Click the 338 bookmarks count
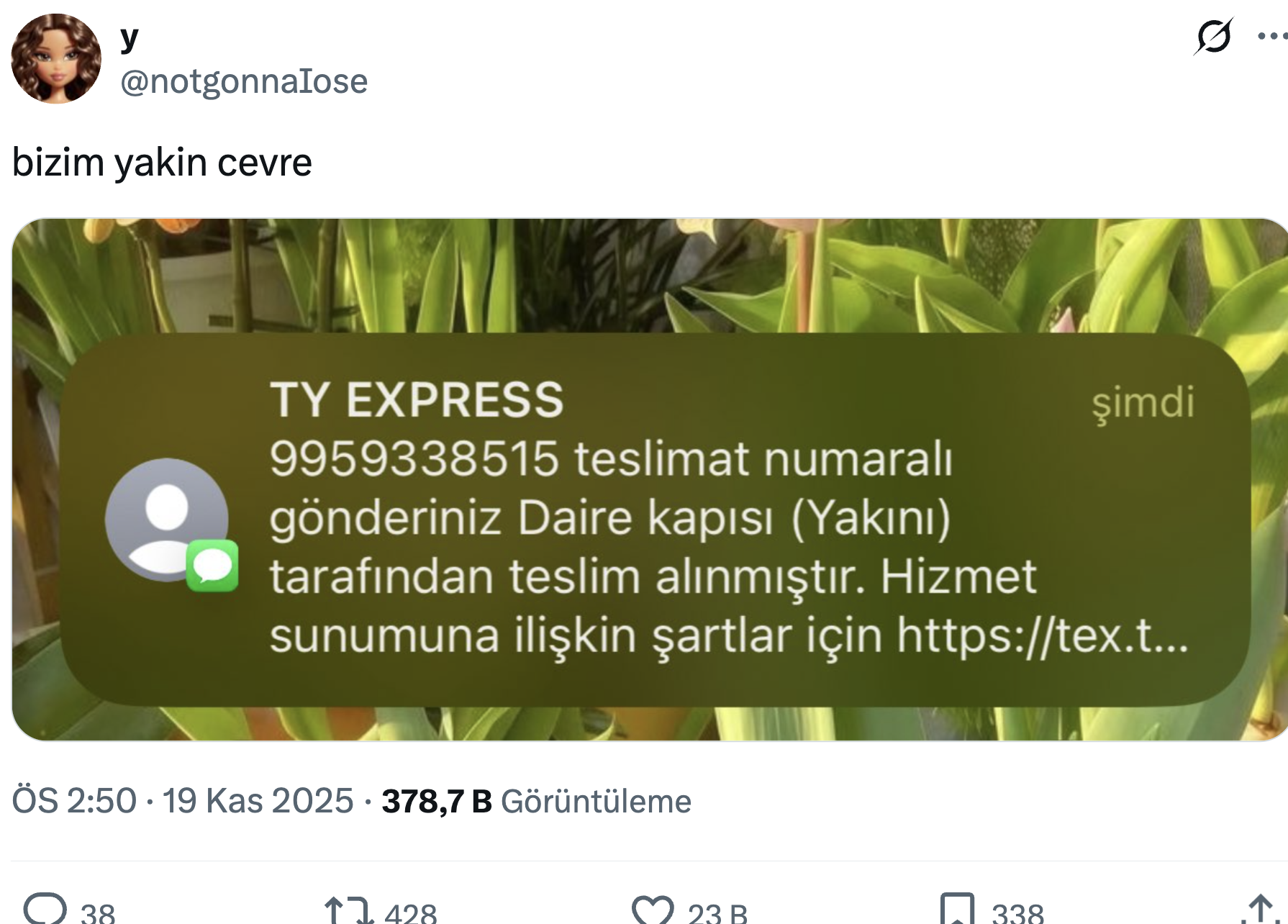The width and height of the screenshot is (1288, 924). click(1017, 912)
